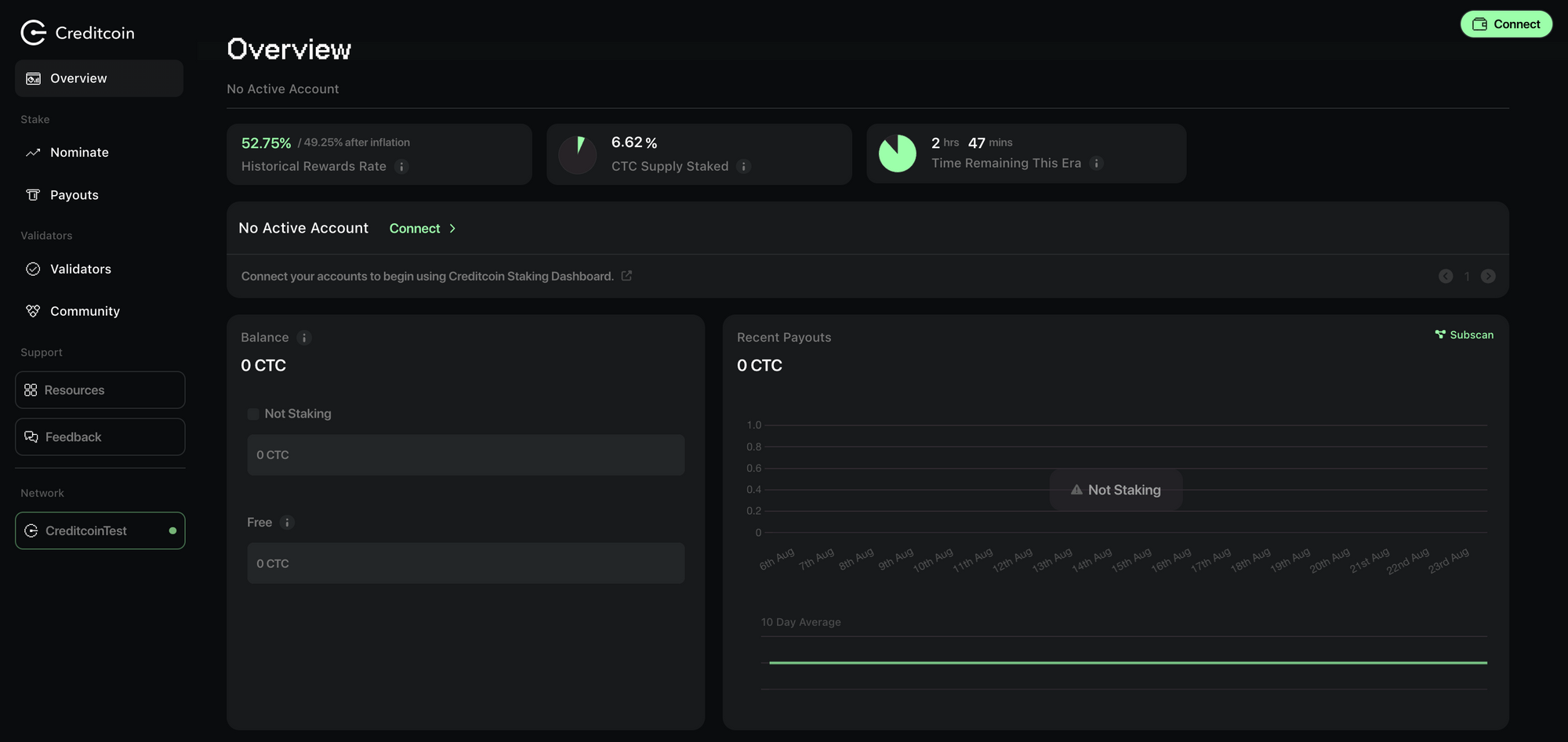Click the Payouts sidebar icon
The width and height of the screenshot is (1568, 742).
(x=33, y=194)
